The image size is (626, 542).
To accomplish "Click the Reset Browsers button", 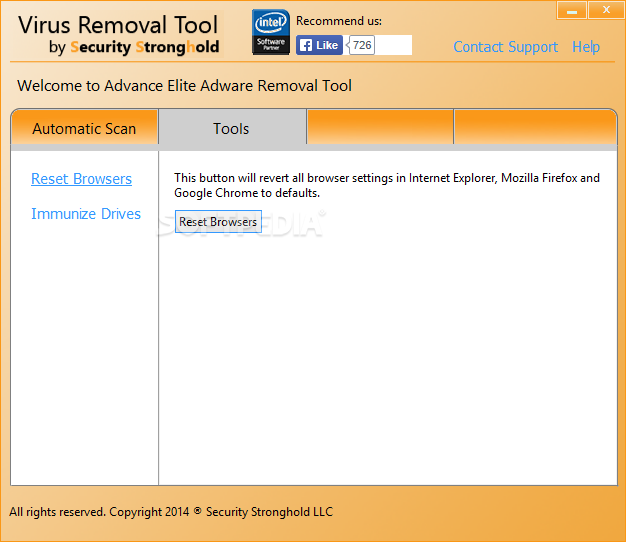I will (x=218, y=222).
